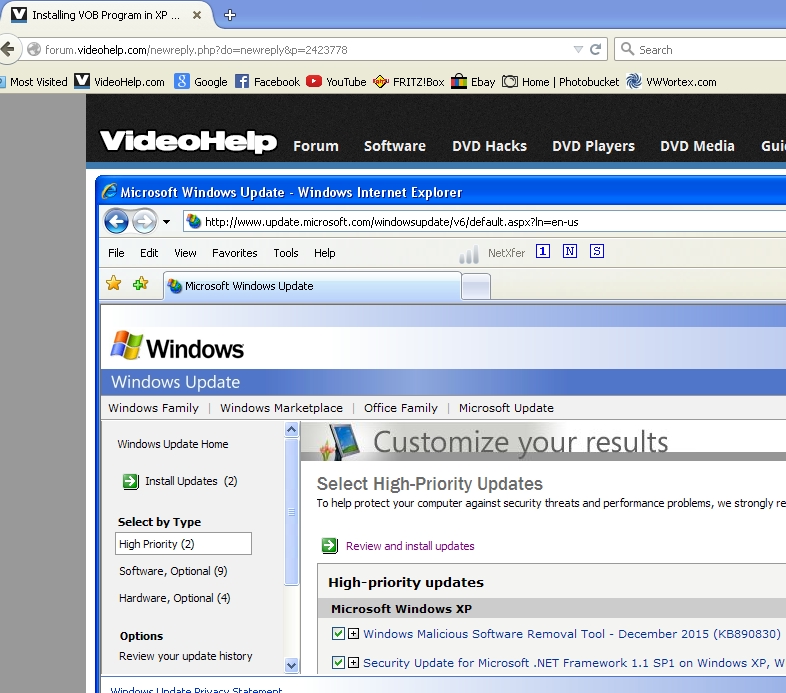The height and width of the screenshot is (693, 786).
Task: Click Install Updates (2) link
Action: [x=191, y=481]
